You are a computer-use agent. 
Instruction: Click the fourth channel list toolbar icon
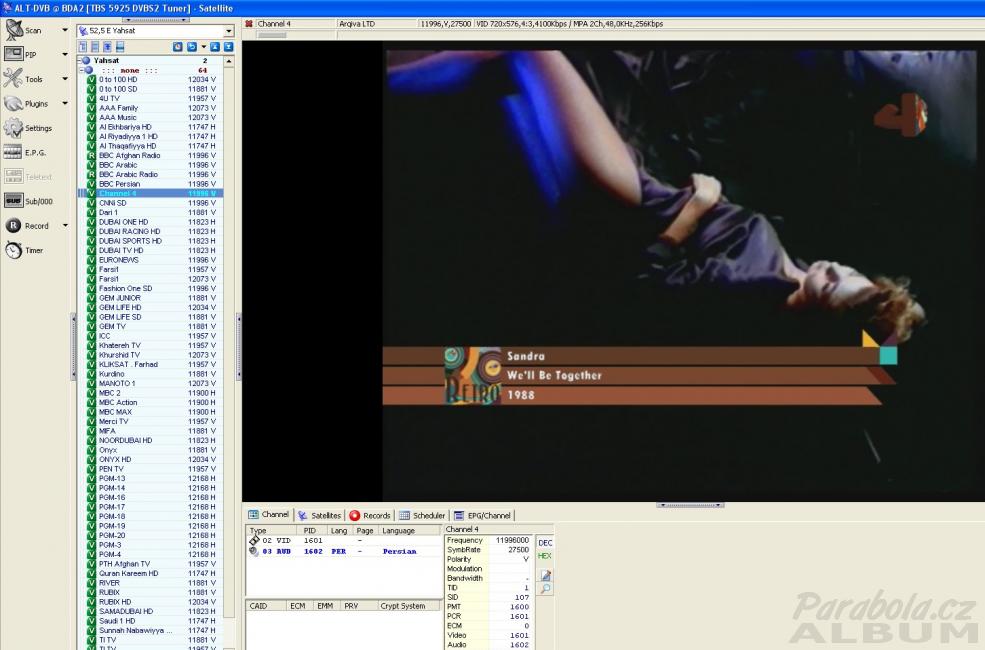(120, 47)
